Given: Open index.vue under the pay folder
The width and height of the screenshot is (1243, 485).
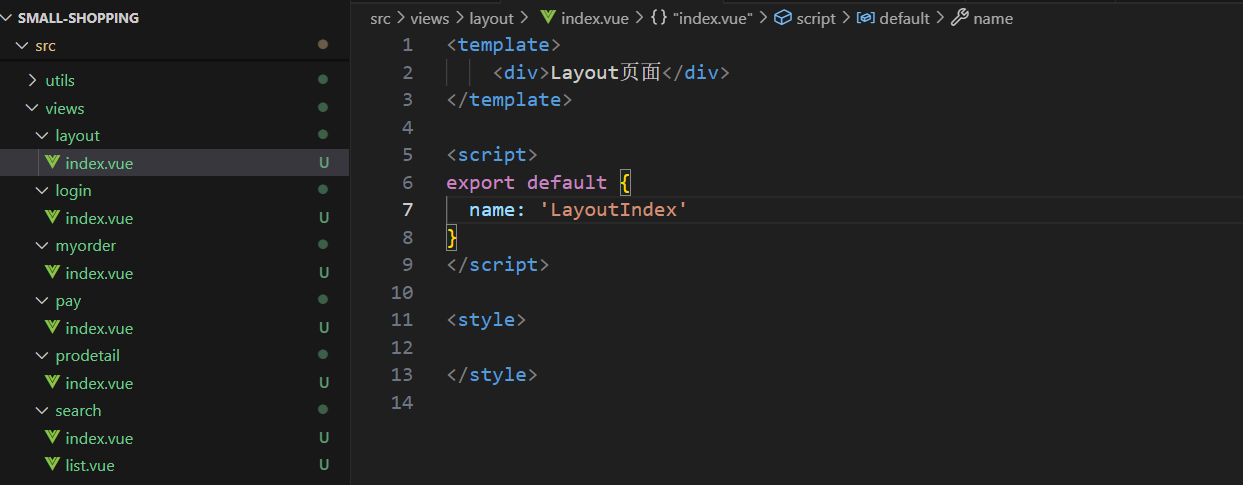Looking at the screenshot, I should [x=99, y=328].
